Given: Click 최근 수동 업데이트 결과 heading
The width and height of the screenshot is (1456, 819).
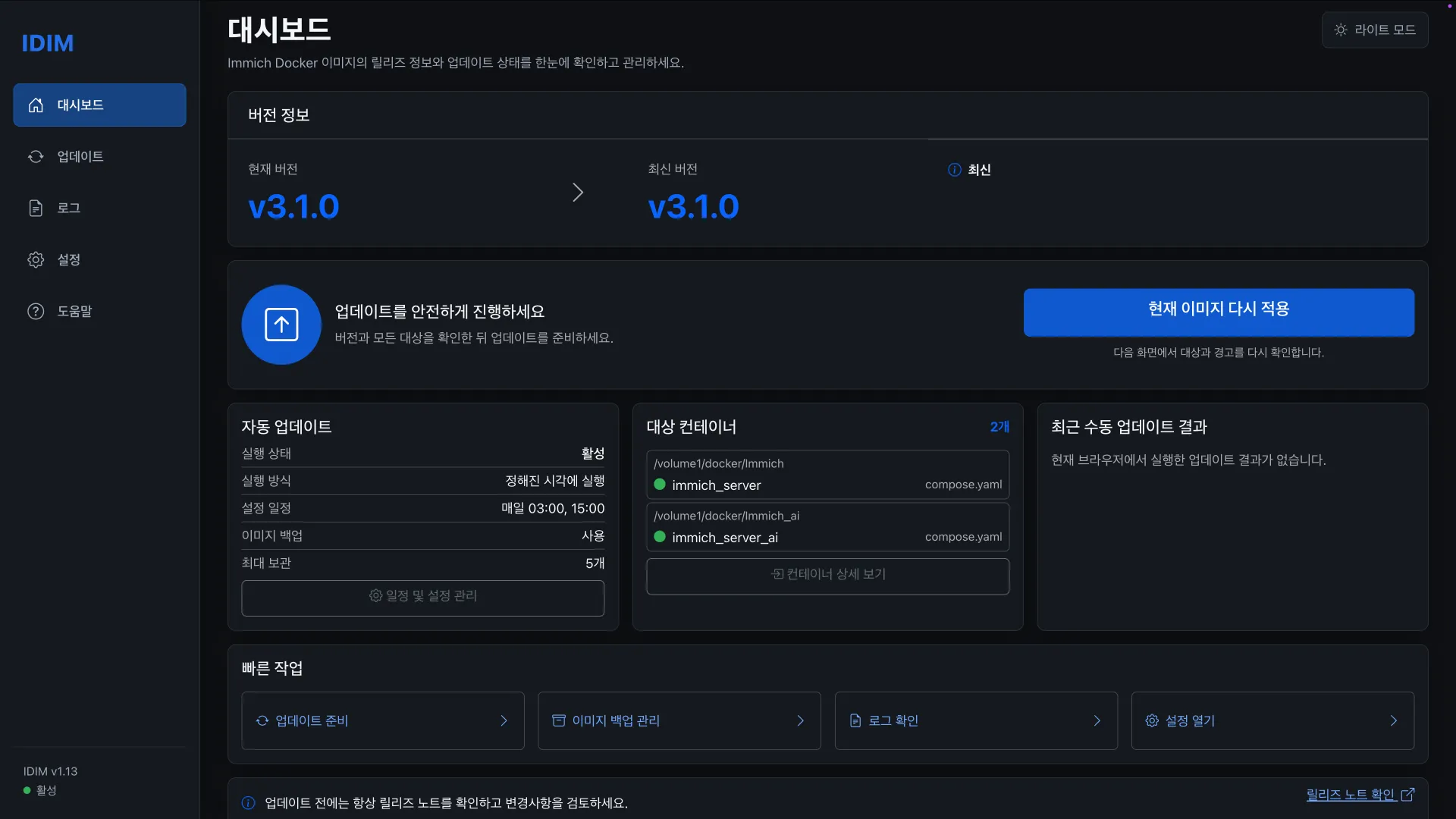Looking at the screenshot, I should [1129, 427].
